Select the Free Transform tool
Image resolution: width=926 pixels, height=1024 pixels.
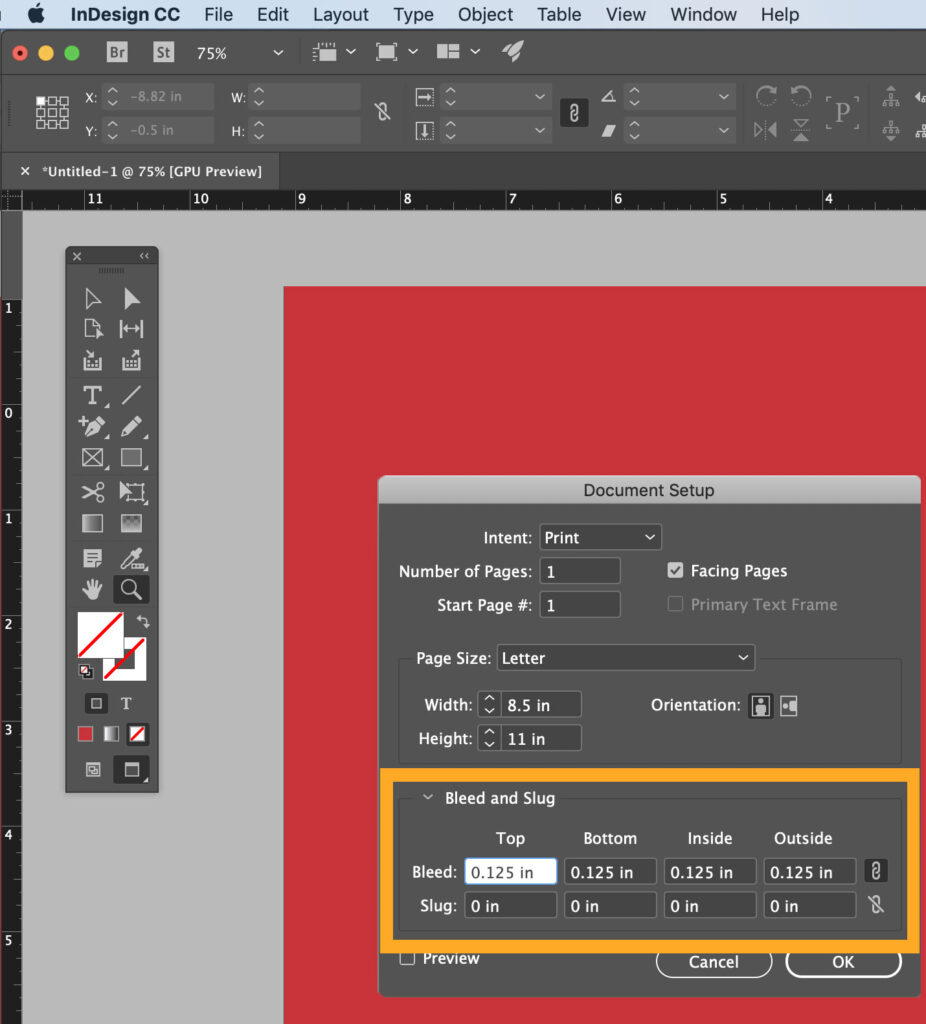(131, 492)
